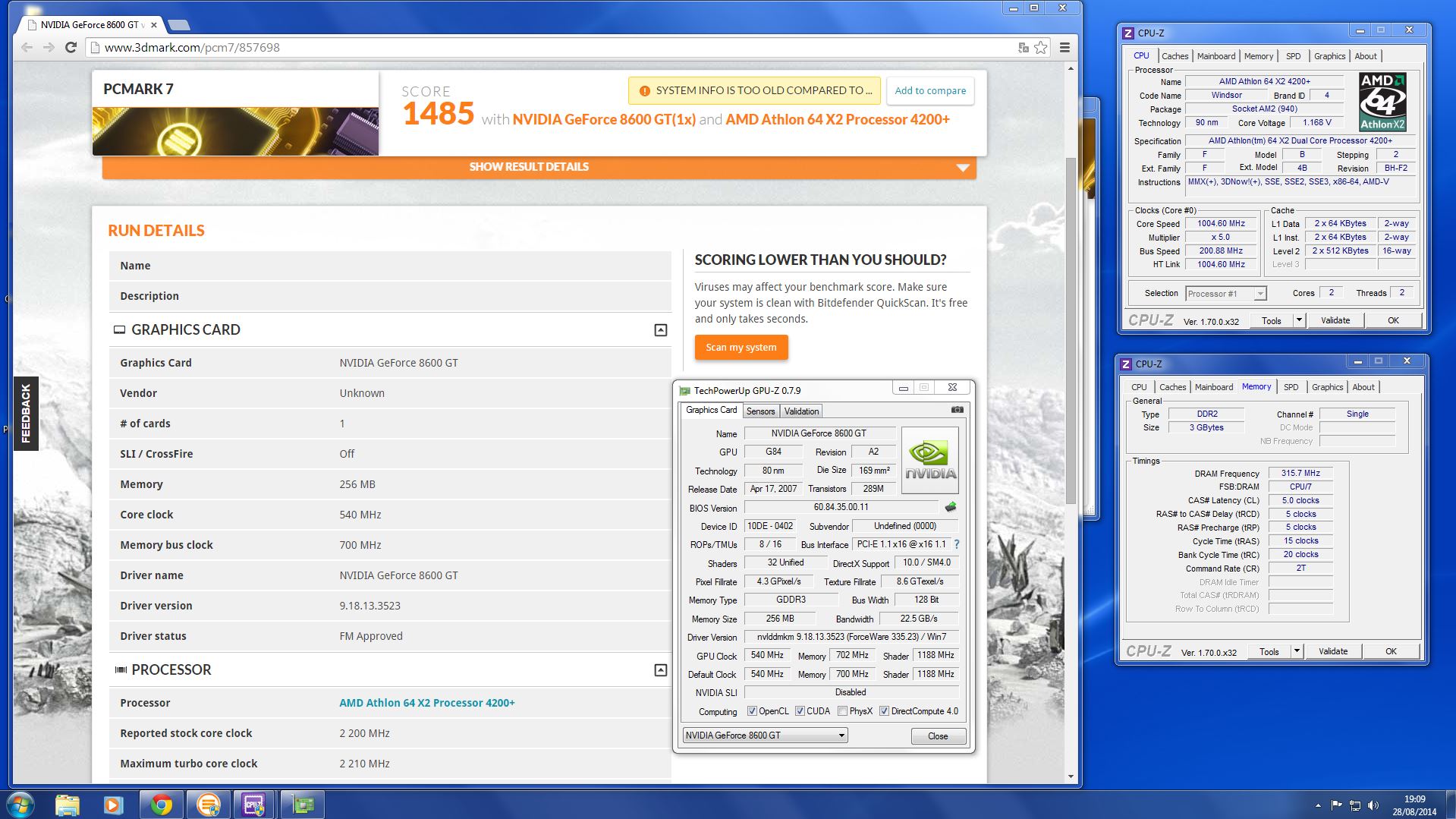Click the CPU-Z title icon in top window
The width and height of the screenshot is (1456, 819).
click(x=1128, y=33)
